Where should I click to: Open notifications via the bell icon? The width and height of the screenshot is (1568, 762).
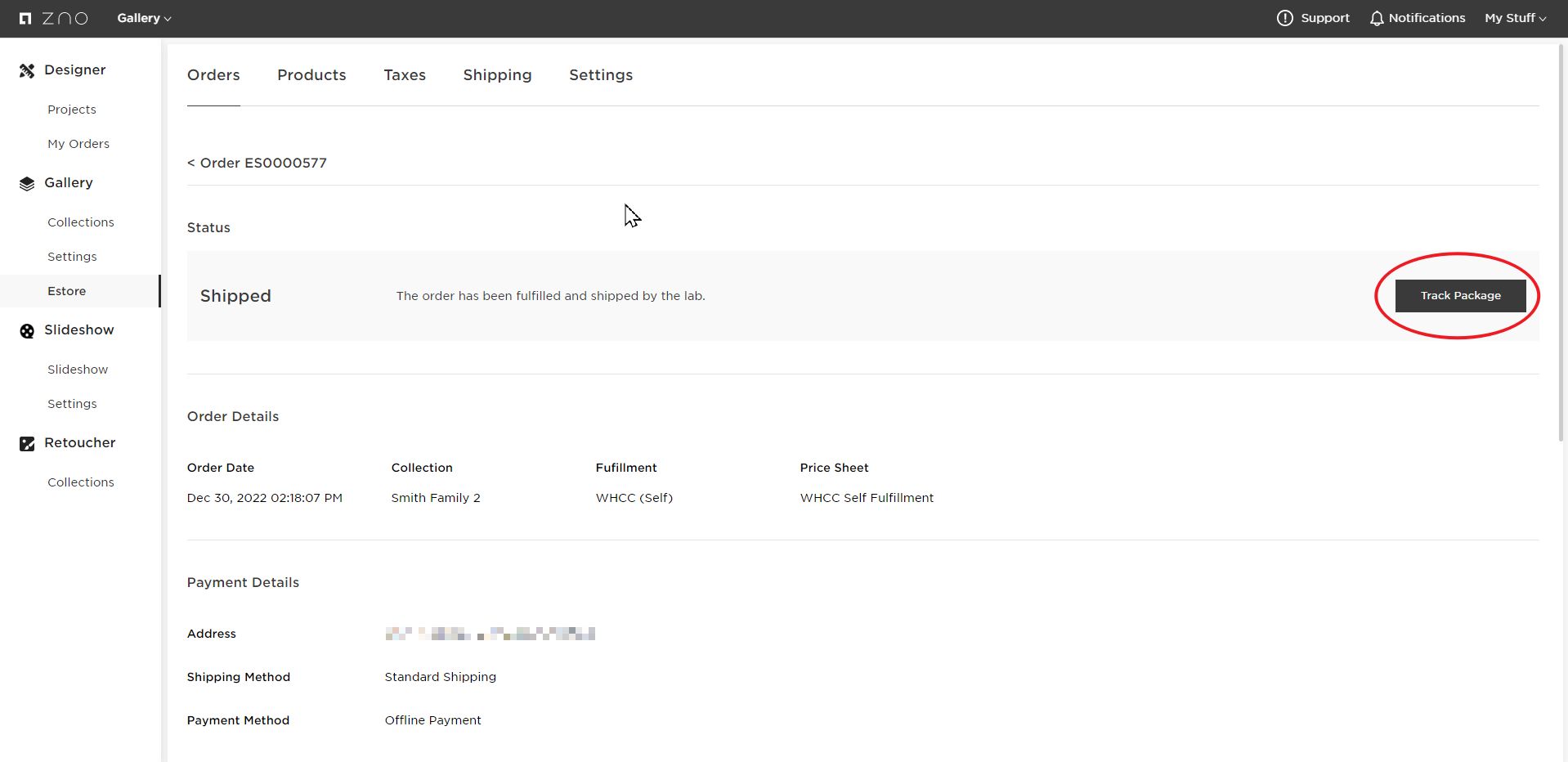point(1377,18)
